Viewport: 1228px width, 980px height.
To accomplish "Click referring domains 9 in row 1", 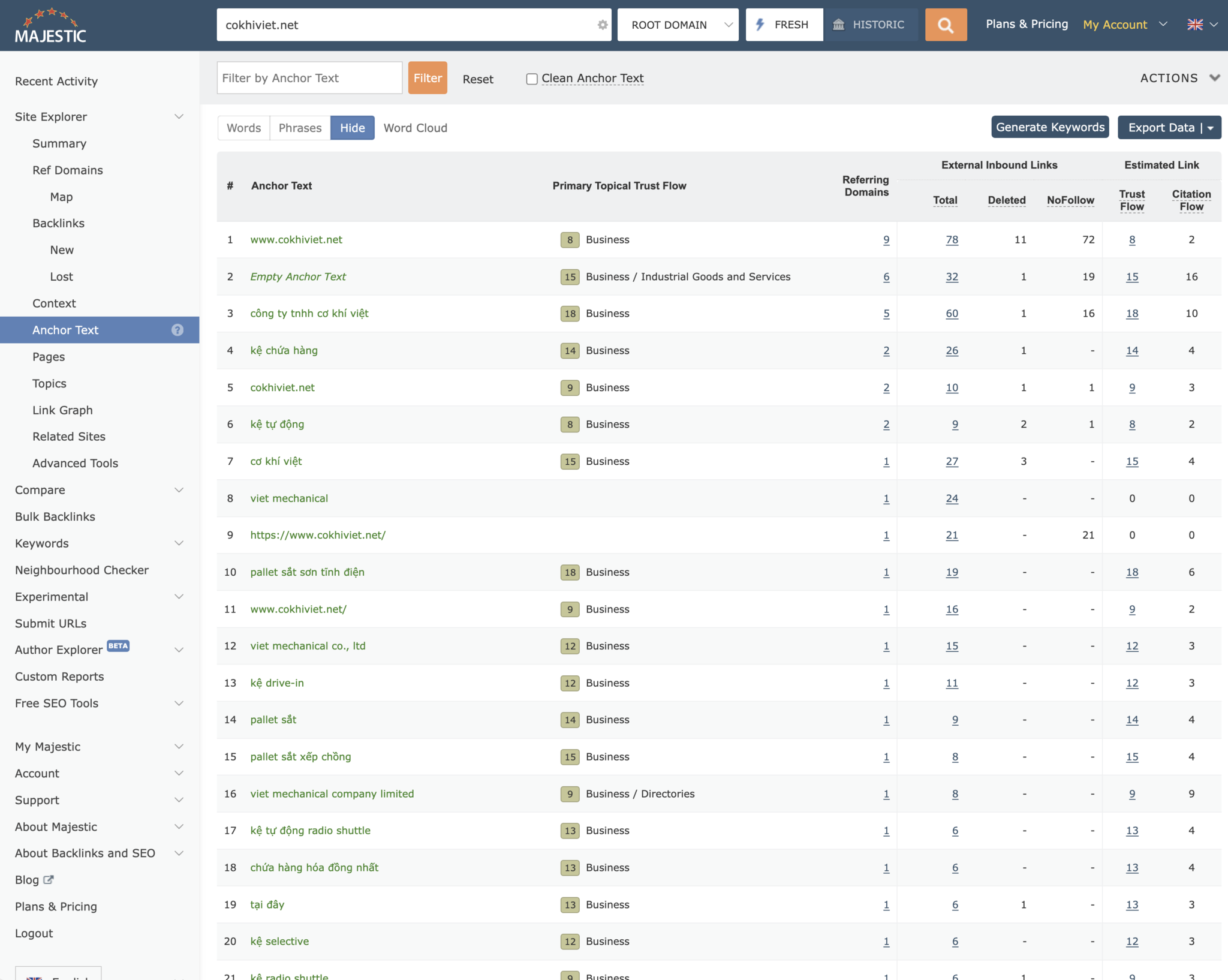I will pyautogui.click(x=886, y=239).
